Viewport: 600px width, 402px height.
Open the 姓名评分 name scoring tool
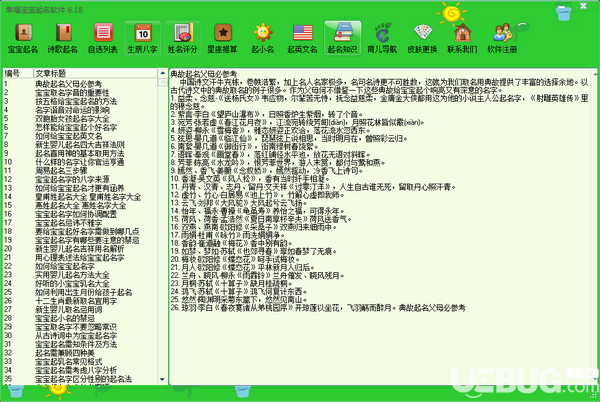(183, 38)
